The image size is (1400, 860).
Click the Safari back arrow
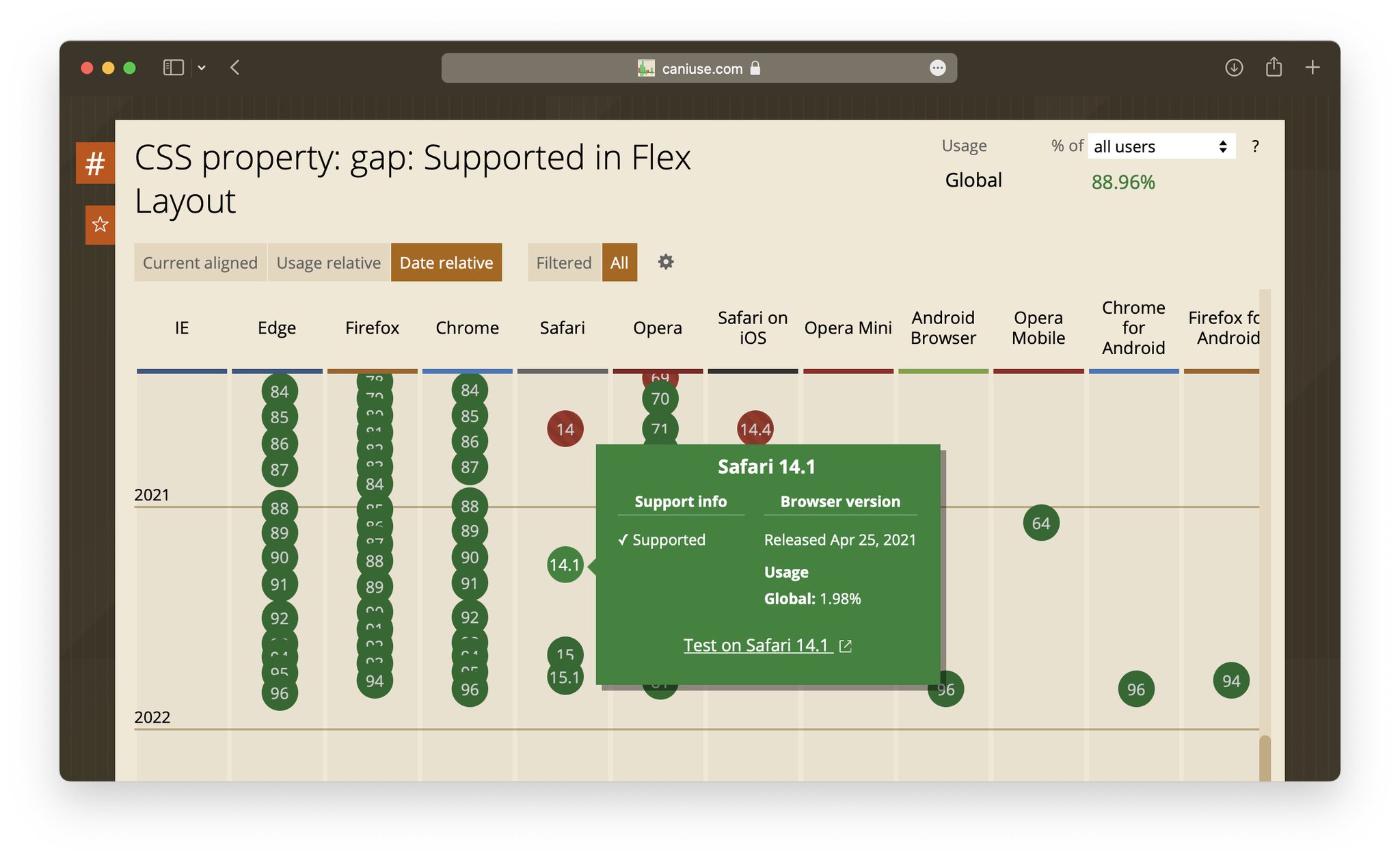[235, 68]
